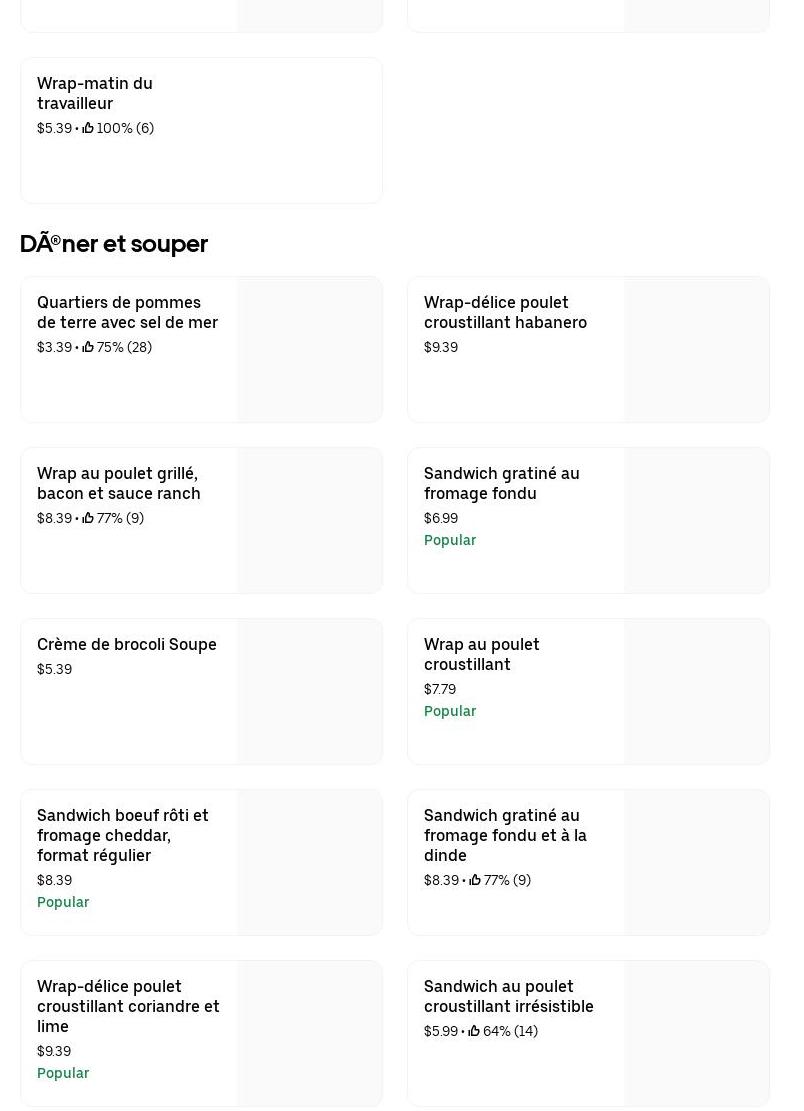Click Popular label on Sandwich boeuf rôti
Image resolution: width=804 pixels, height=1111 pixels.
click(x=63, y=902)
